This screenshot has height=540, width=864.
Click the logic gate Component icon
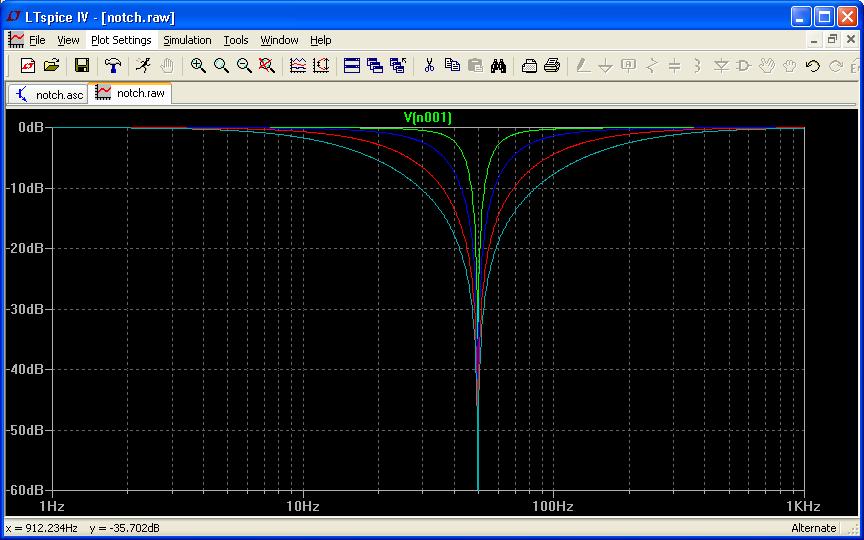(x=744, y=66)
